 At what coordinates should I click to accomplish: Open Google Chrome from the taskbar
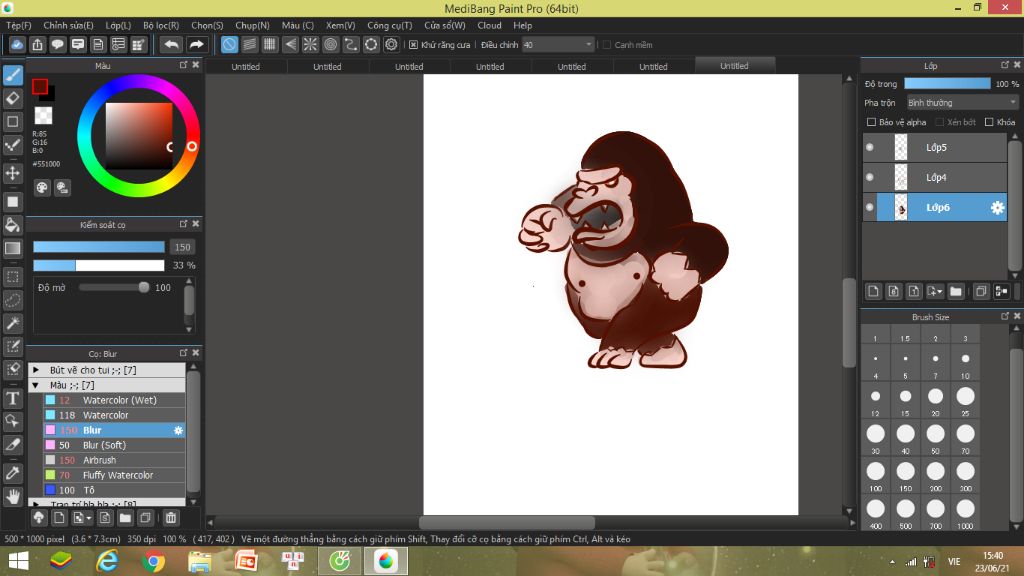tap(153, 561)
